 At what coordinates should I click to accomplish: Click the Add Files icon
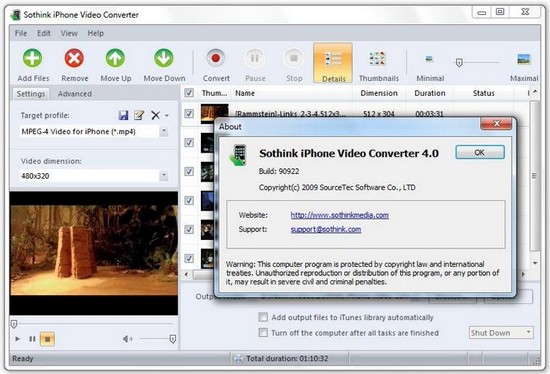pyautogui.click(x=33, y=58)
